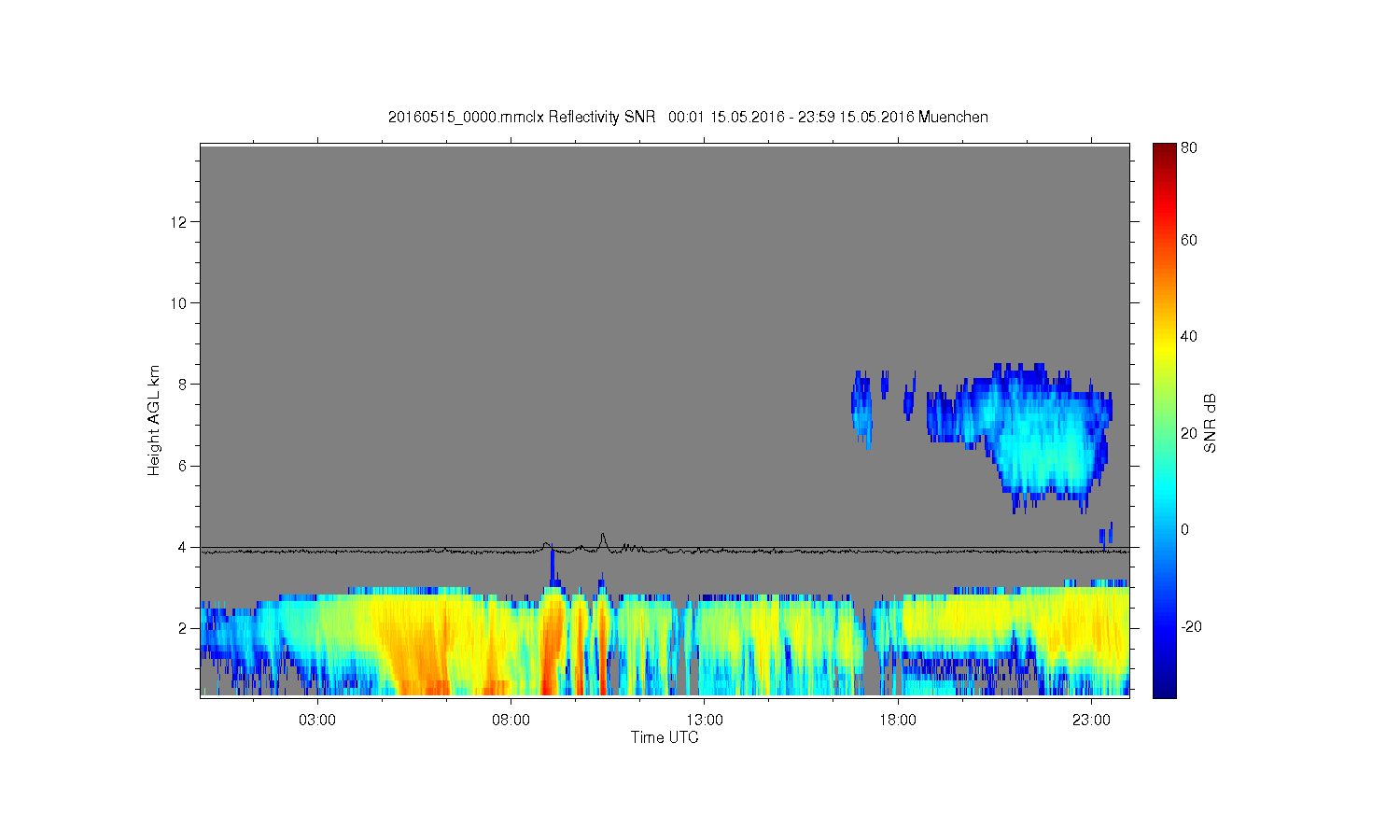This screenshot has height=840, width=1400.
Task: Click the colorbar value 60
Action: point(1189,240)
